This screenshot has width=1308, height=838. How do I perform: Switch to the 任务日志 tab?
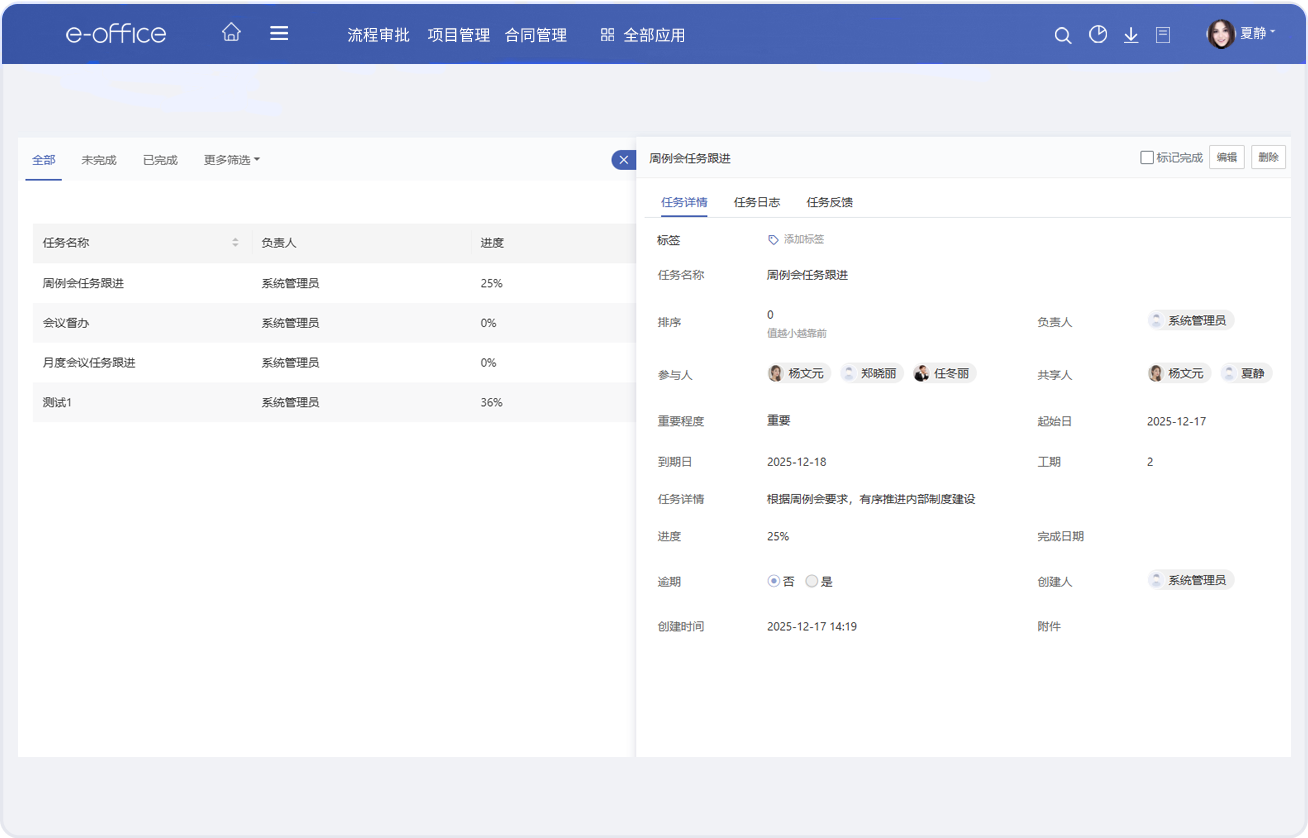(x=757, y=202)
